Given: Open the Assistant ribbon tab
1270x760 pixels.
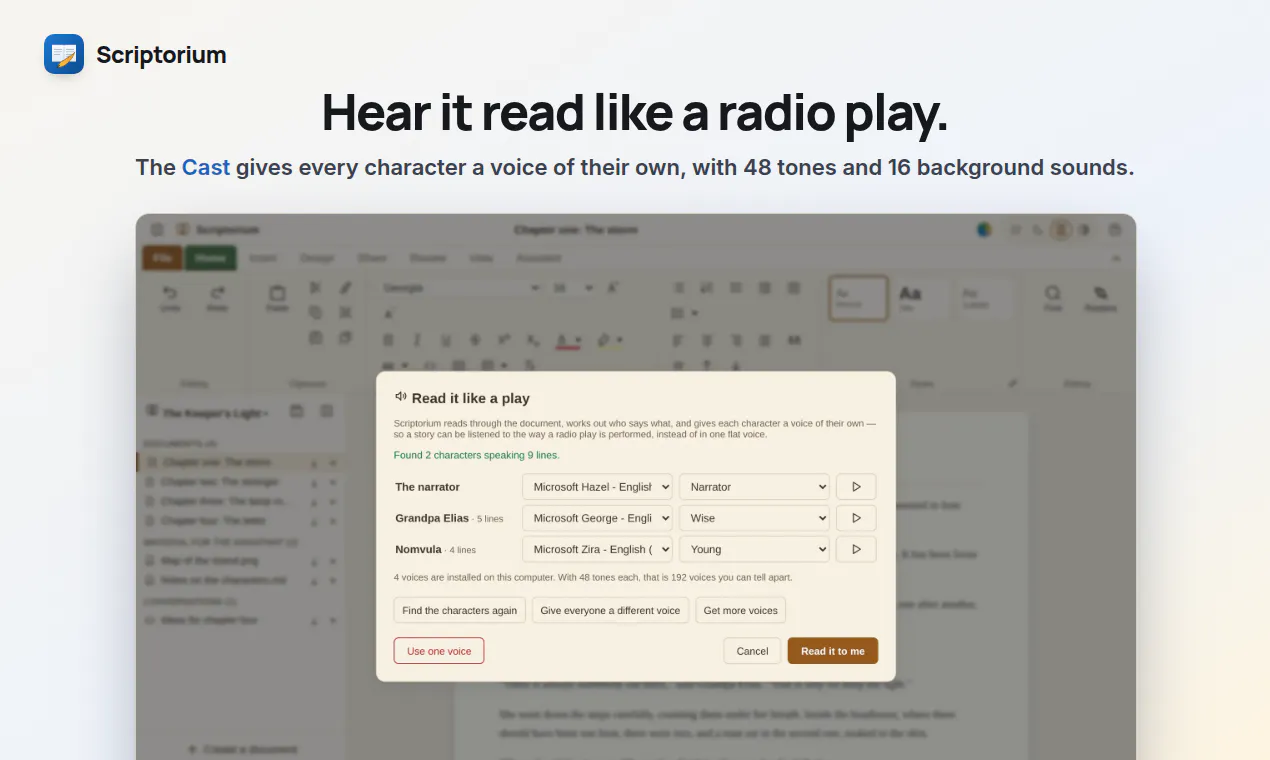Looking at the screenshot, I should (539, 258).
